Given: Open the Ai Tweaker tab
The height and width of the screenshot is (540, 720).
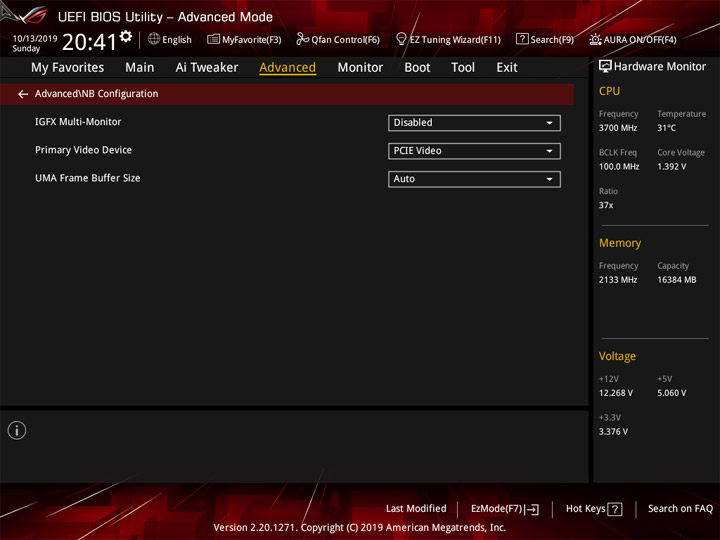Looking at the screenshot, I should (x=207, y=68).
